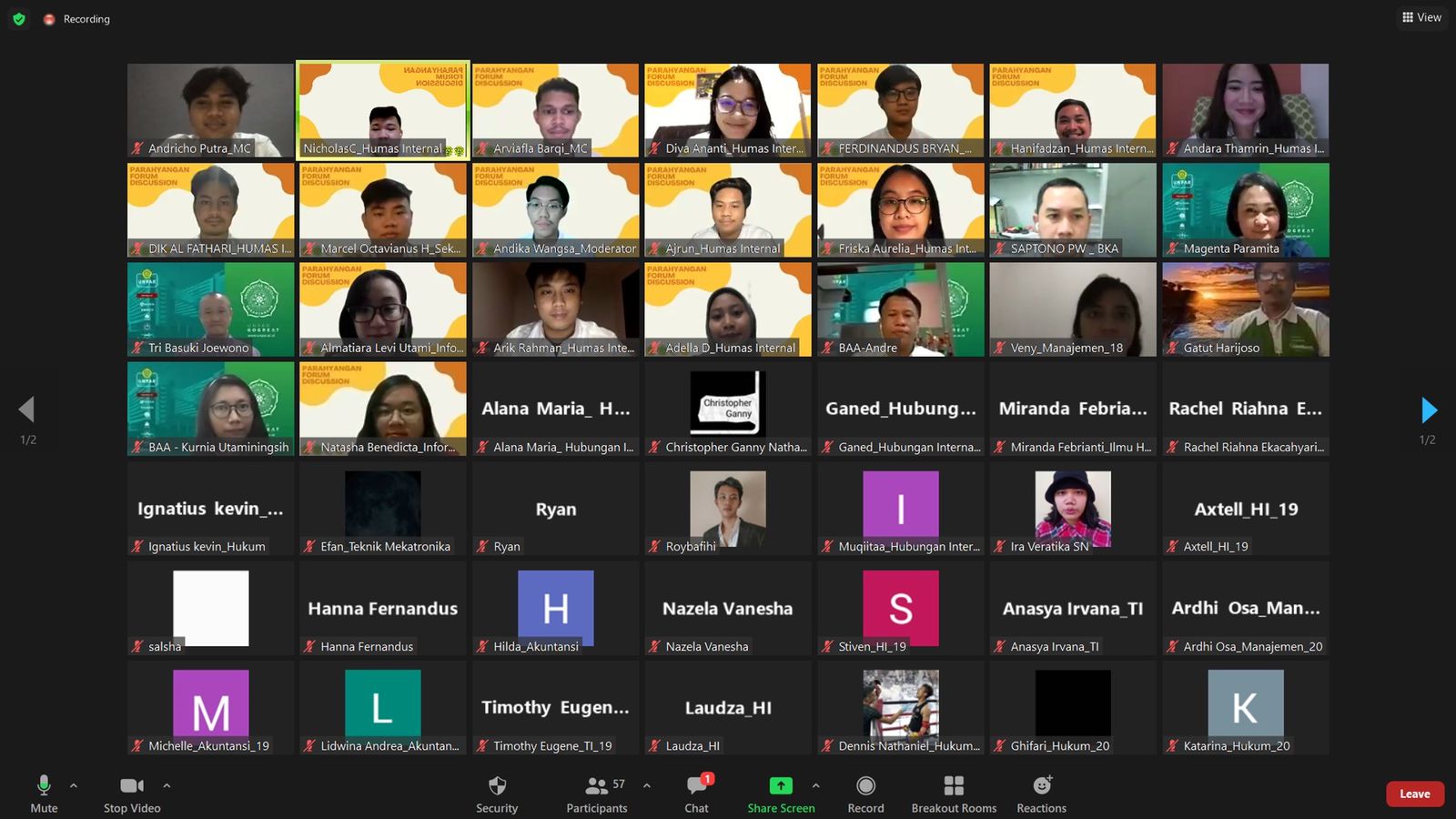Mute the microphone

(x=44, y=793)
